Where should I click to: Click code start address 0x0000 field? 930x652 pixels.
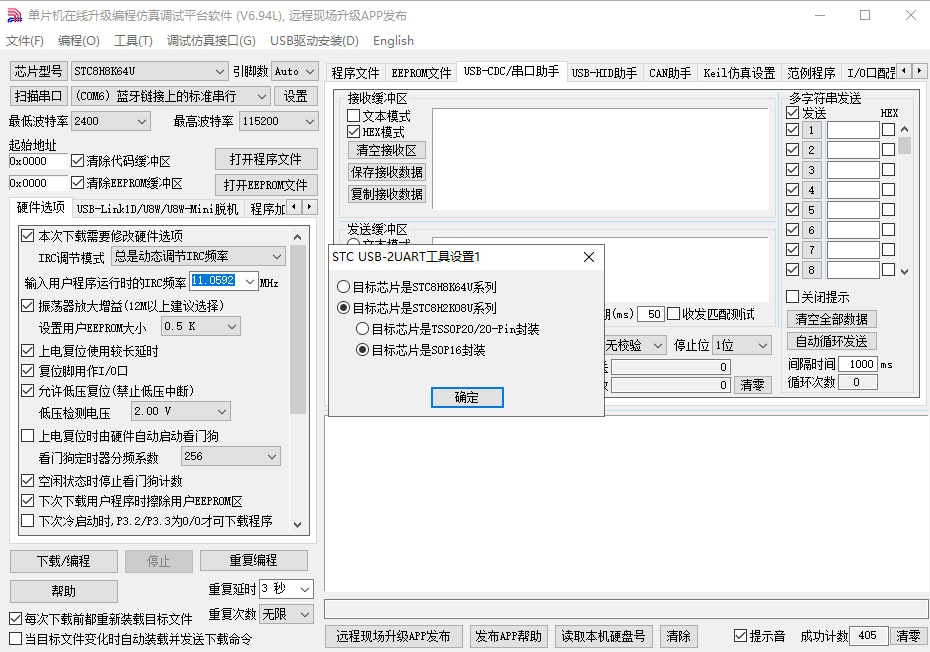pos(37,161)
